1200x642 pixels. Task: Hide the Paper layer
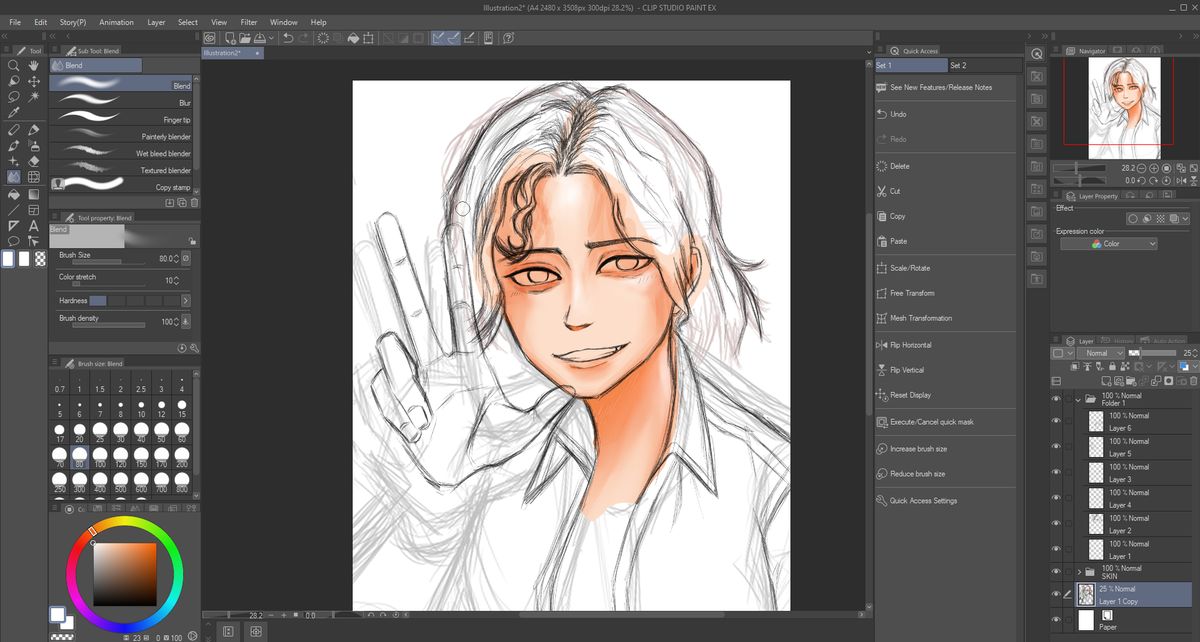[1056, 620]
